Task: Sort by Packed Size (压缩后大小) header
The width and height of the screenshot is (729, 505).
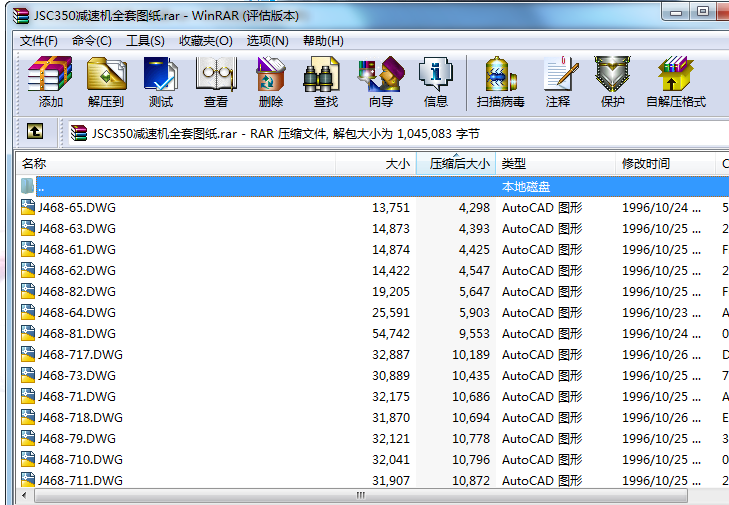Action: click(456, 164)
